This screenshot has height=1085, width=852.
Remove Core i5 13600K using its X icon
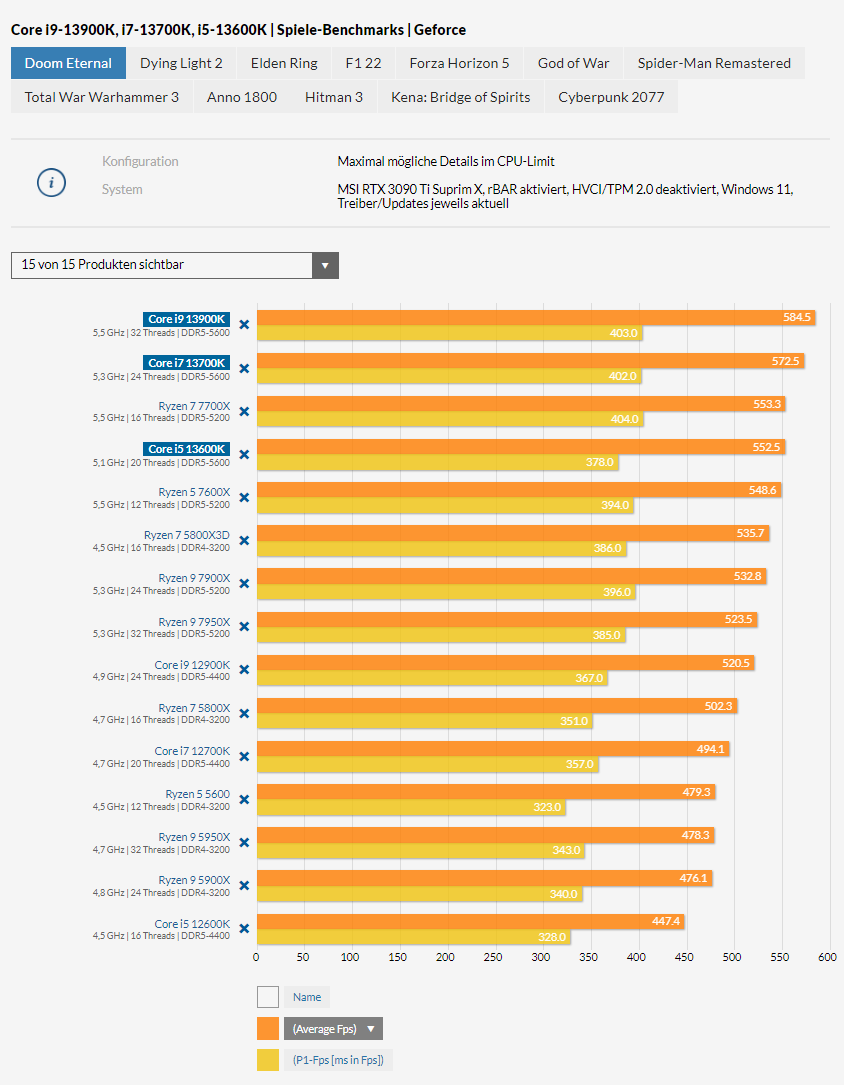pos(244,454)
